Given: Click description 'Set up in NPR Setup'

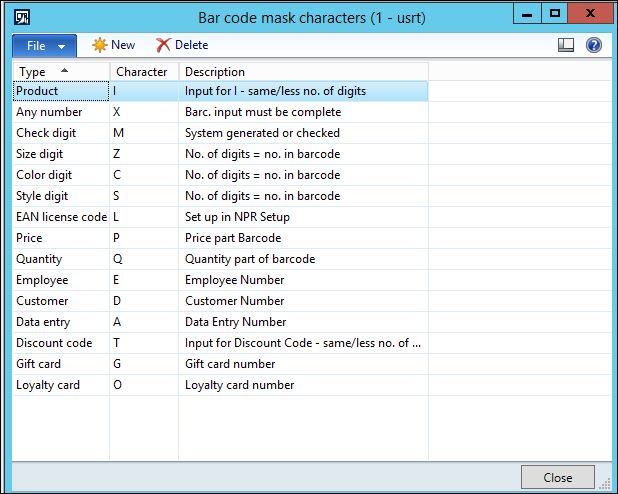Looking at the screenshot, I should (237, 217).
